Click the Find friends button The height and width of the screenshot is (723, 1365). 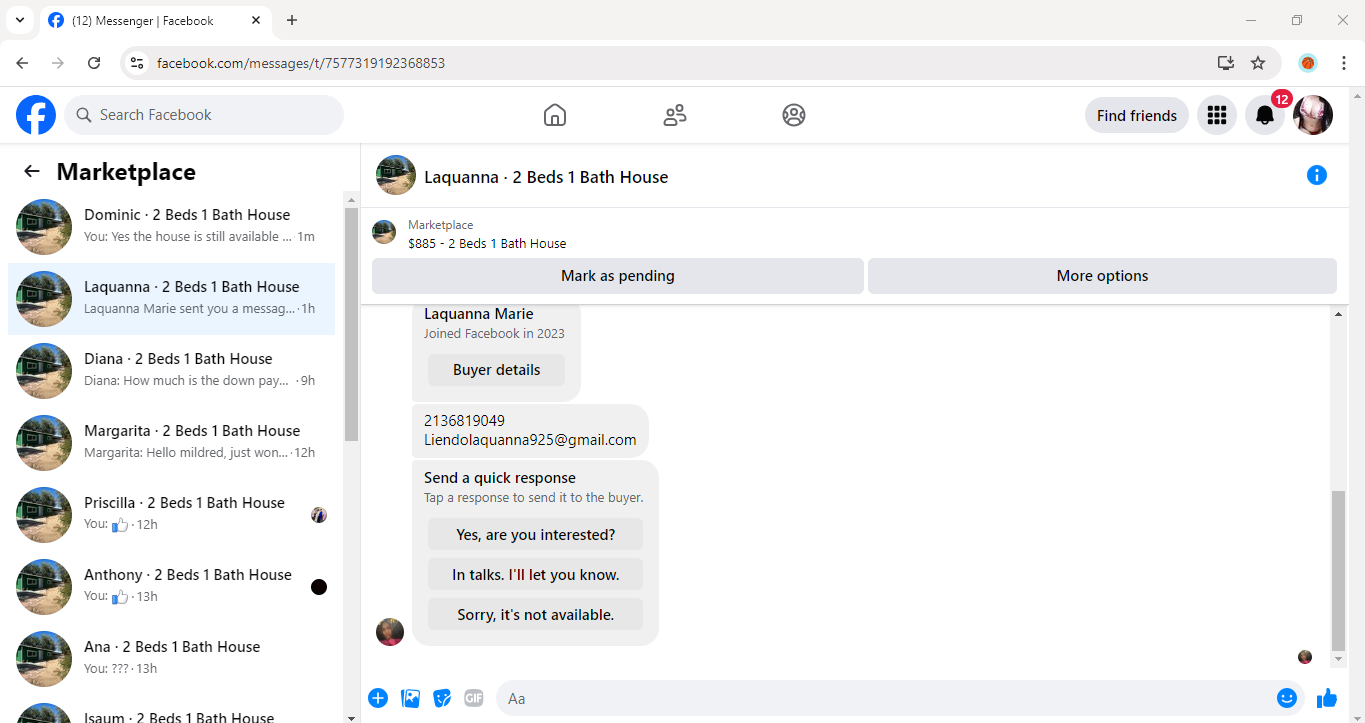coord(1137,115)
